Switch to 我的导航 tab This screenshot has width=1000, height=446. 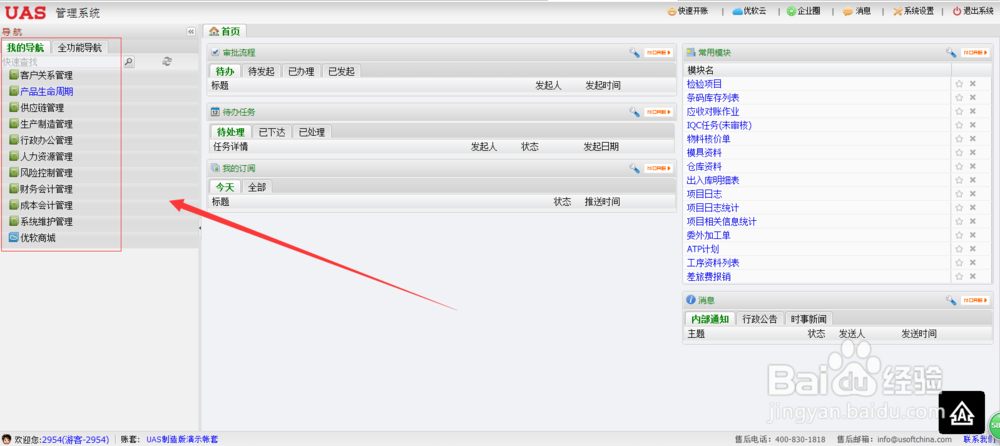coord(26,47)
